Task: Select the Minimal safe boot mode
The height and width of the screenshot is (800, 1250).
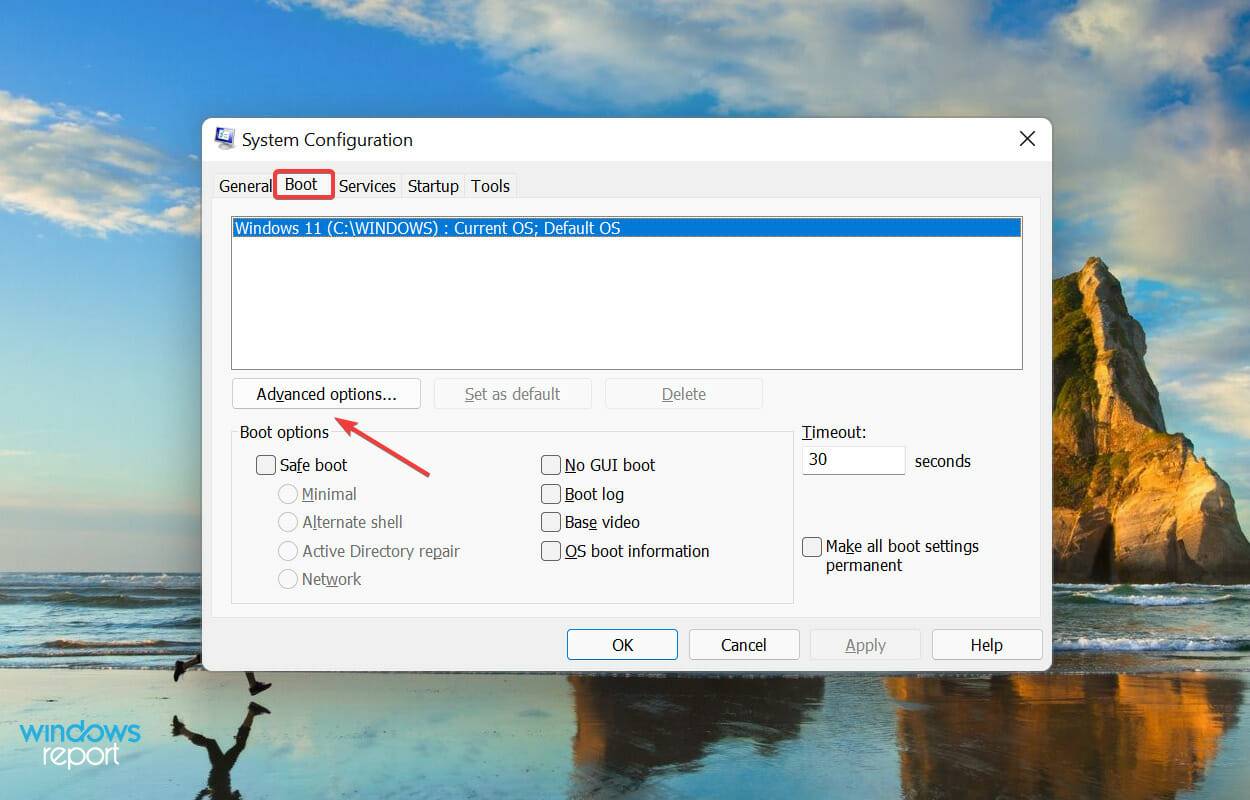Action: point(288,493)
